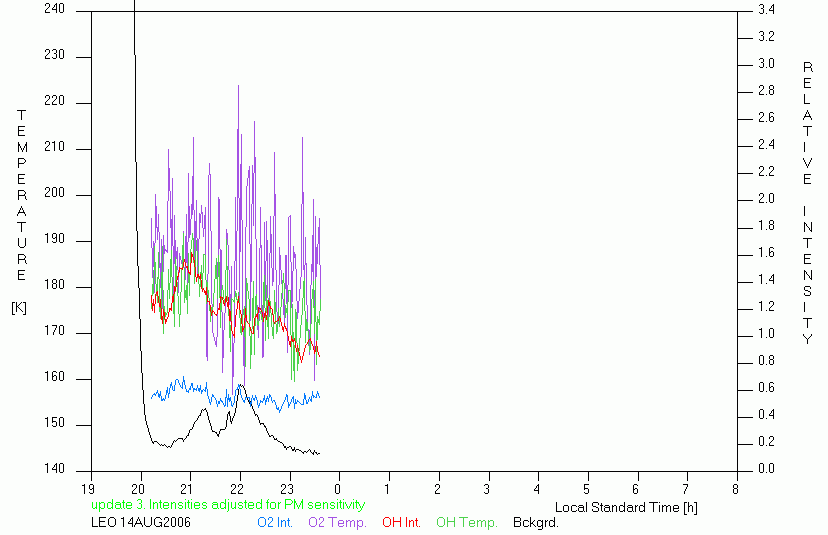The height and width of the screenshot is (535, 828).
Task: Click the 0.0 relative intensity label
Action: click(766, 468)
